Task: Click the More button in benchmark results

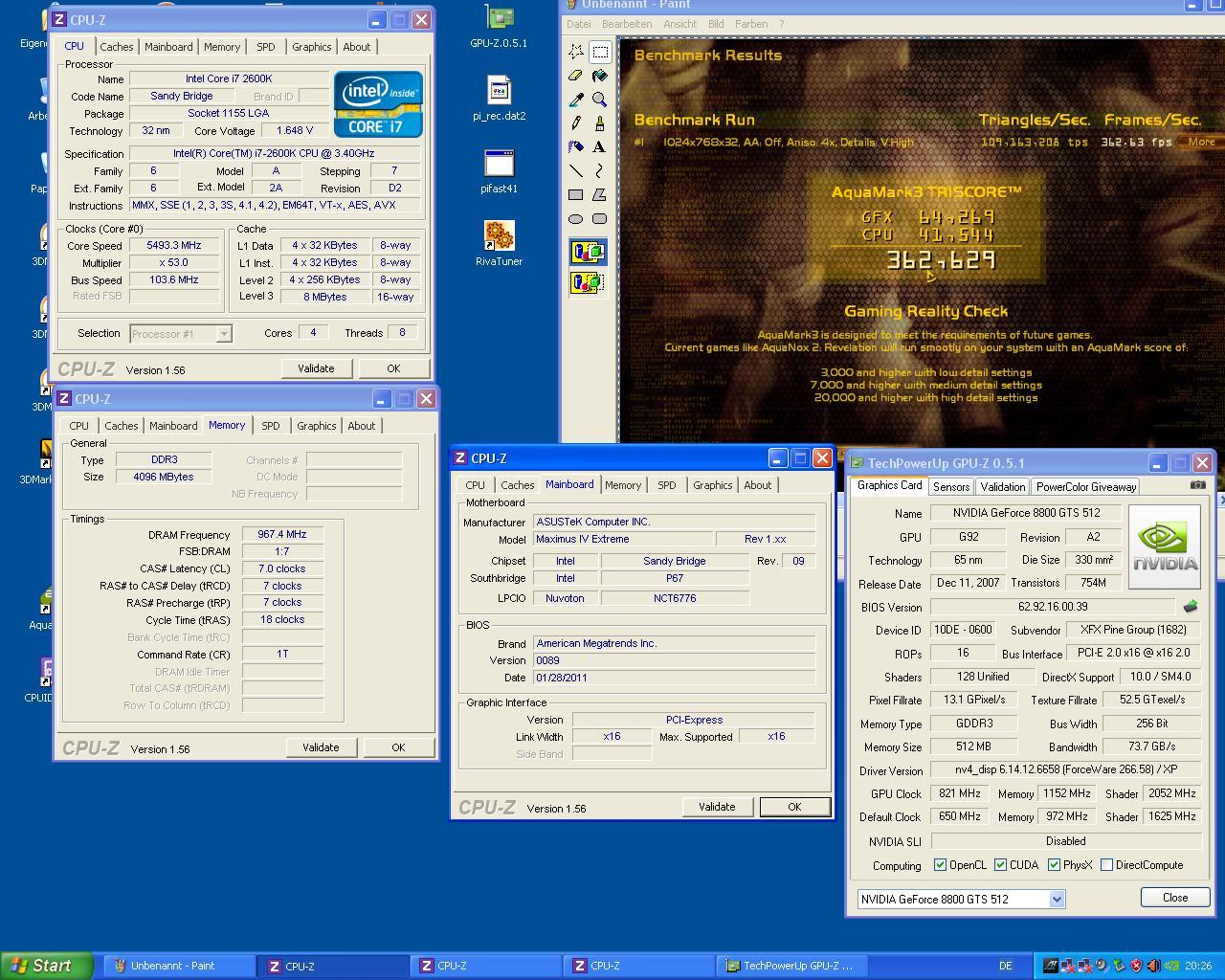Action: [x=1201, y=142]
